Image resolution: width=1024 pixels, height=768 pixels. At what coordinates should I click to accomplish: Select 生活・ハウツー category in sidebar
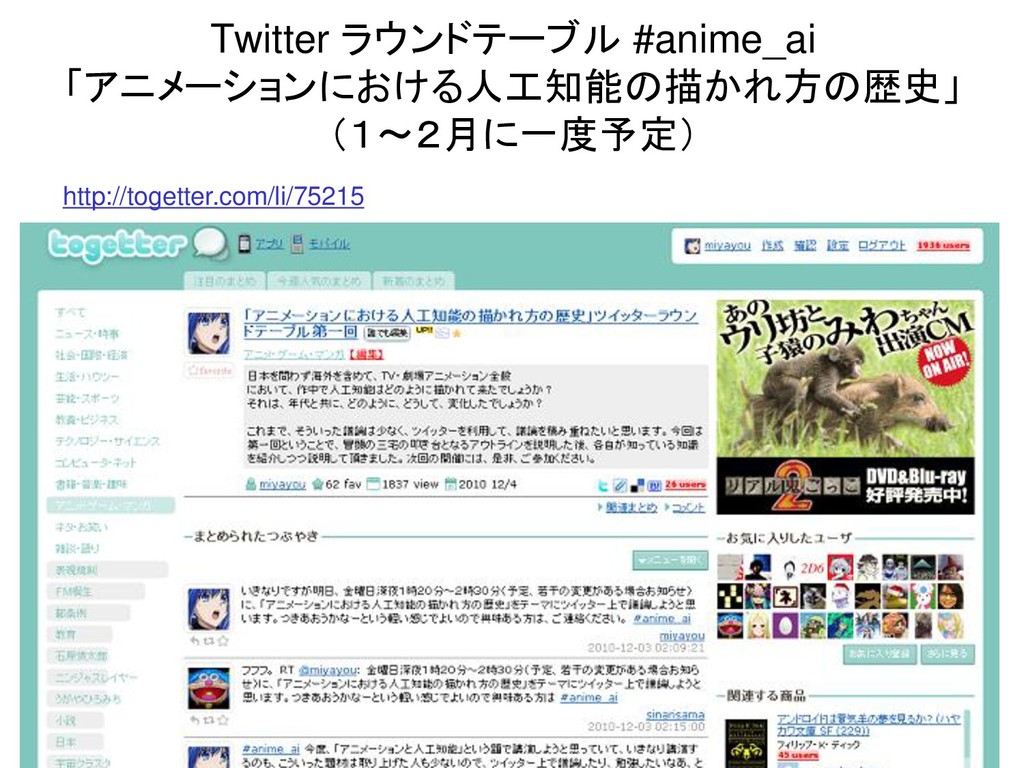click(x=88, y=377)
